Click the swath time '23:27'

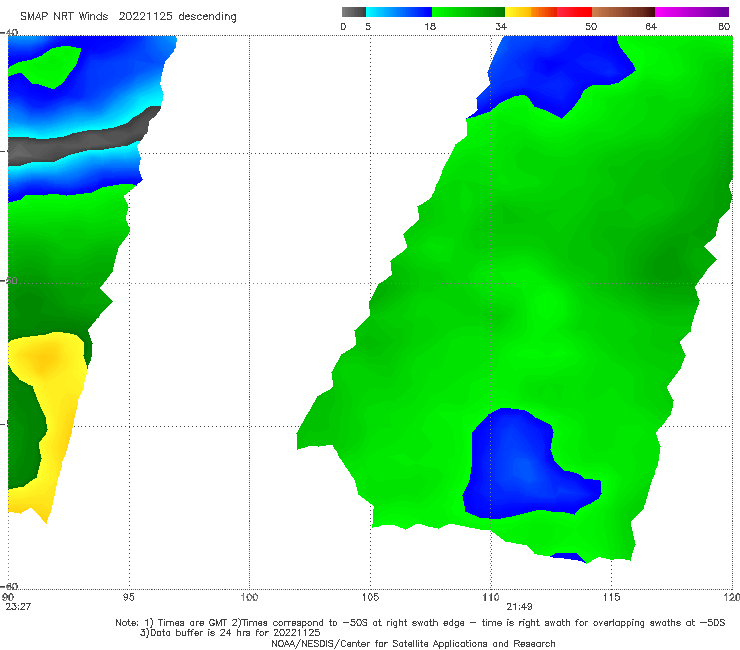click(x=18, y=607)
